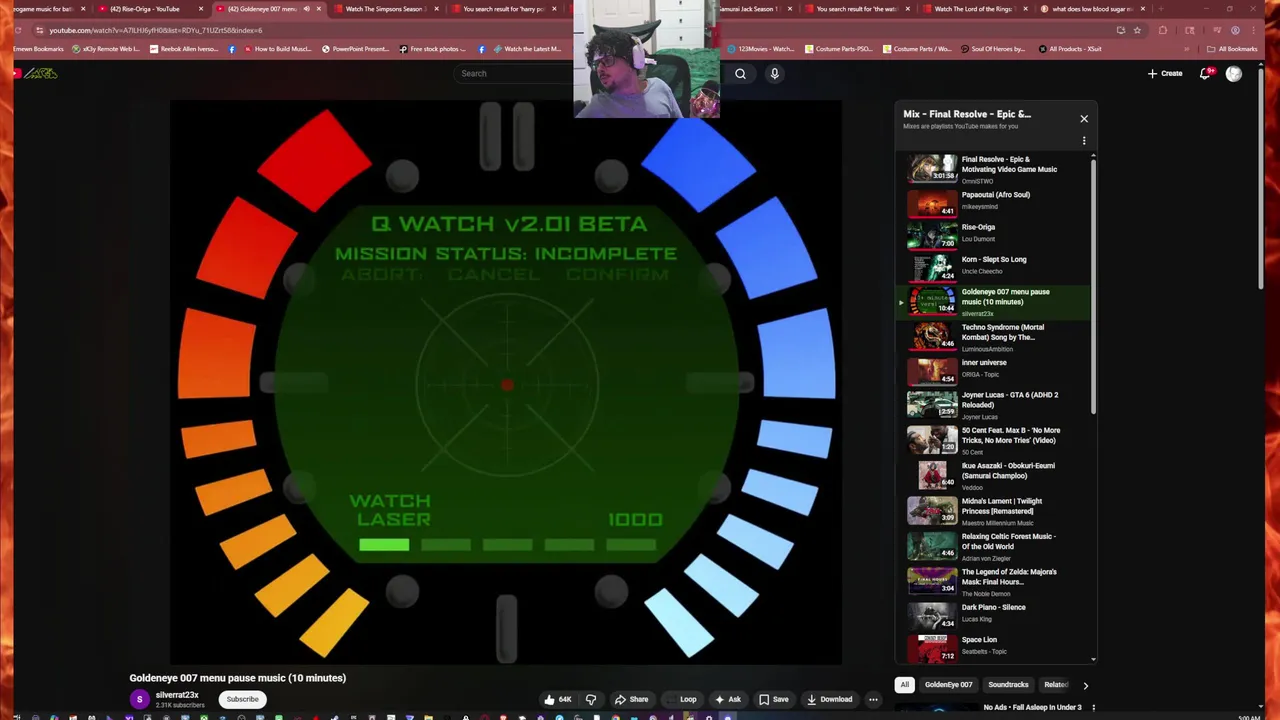Open the Soul Of Heroes bookmark
This screenshot has width=1280, height=720.
point(993,49)
